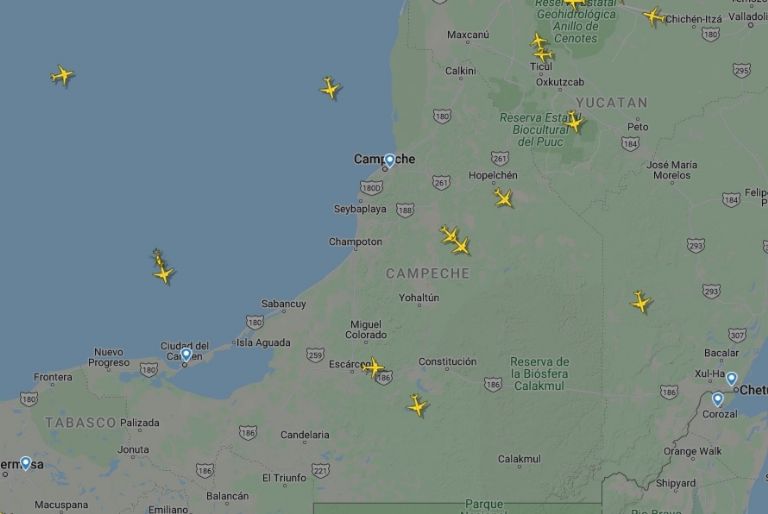768x514 pixels.
Task: Select the airplane south of Constitución
Action: pyautogui.click(x=418, y=405)
